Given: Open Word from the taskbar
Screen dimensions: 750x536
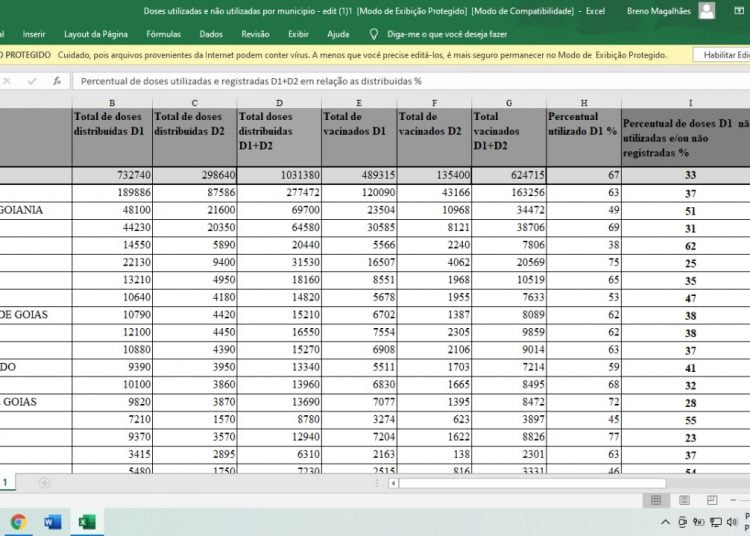Looking at the screenshot, I should (x=52, y=522).
